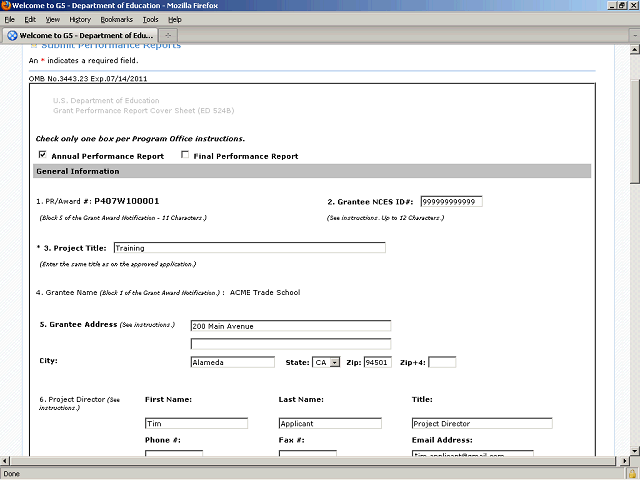Click the ACME Trade School grantee name

click(265, 293)
